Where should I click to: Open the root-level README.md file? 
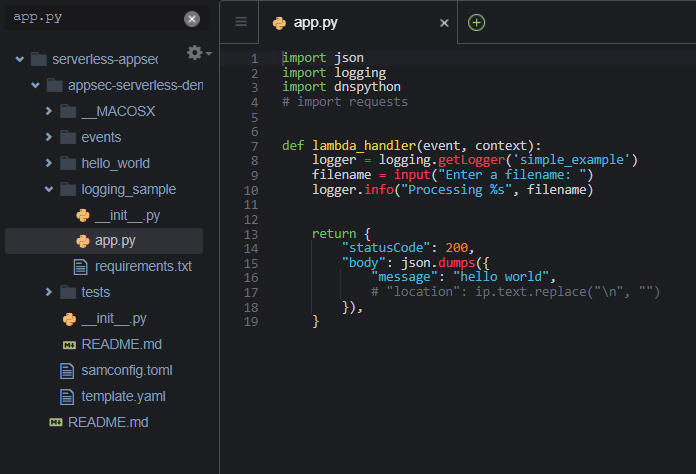pyautogui.click(x=108, y=422)
